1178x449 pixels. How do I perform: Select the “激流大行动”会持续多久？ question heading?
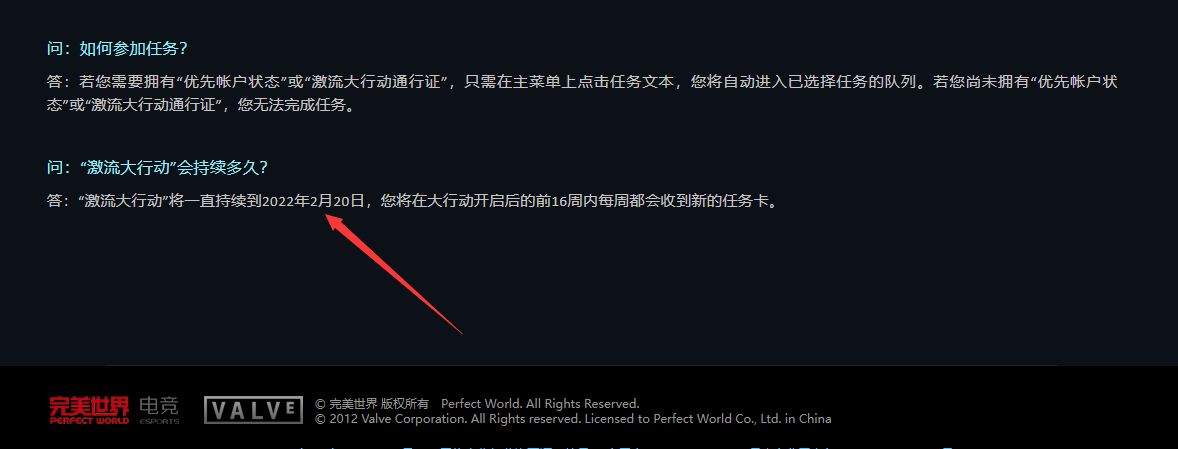click(157, 167)
